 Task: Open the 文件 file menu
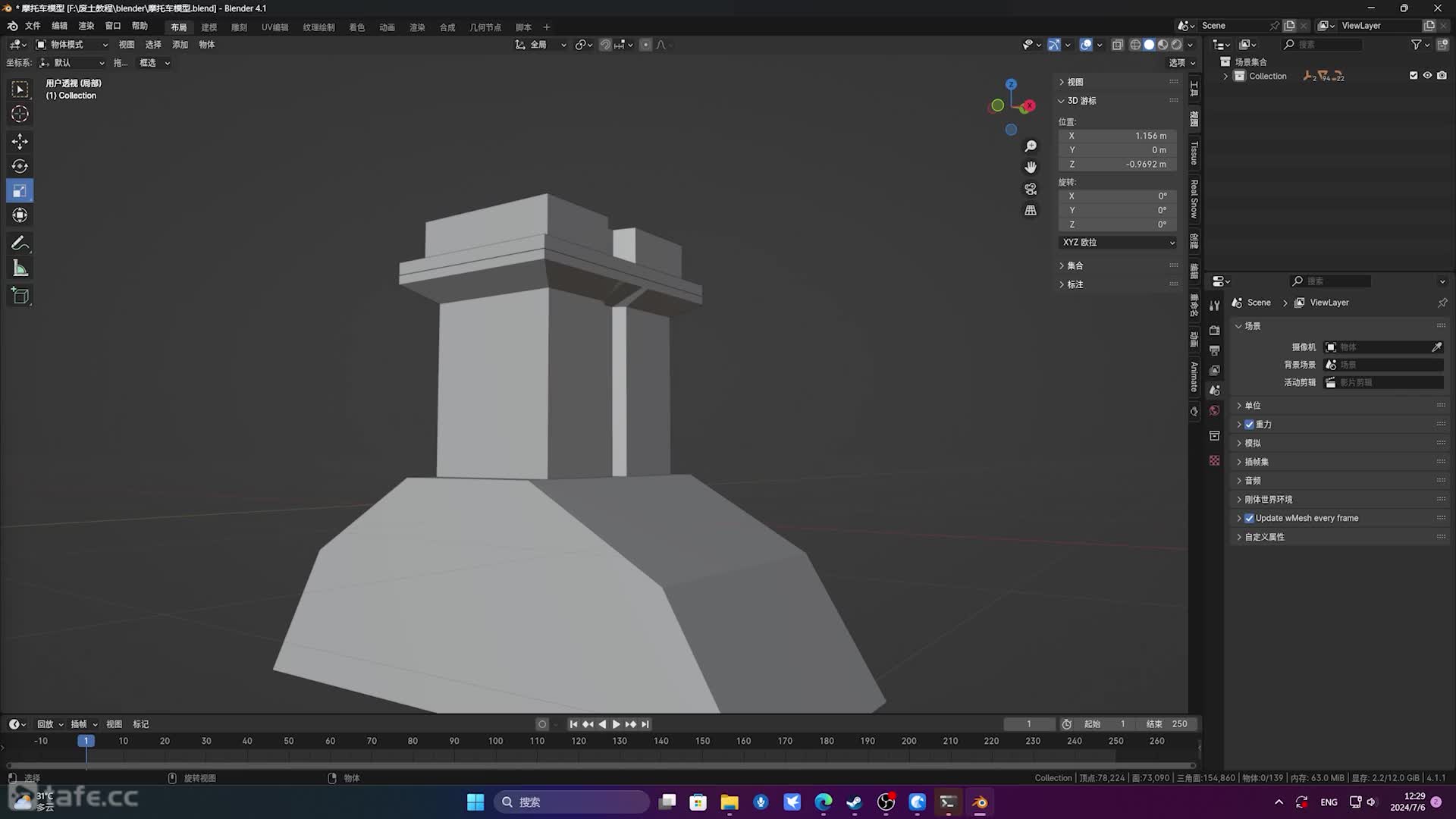tap(33, 26)
